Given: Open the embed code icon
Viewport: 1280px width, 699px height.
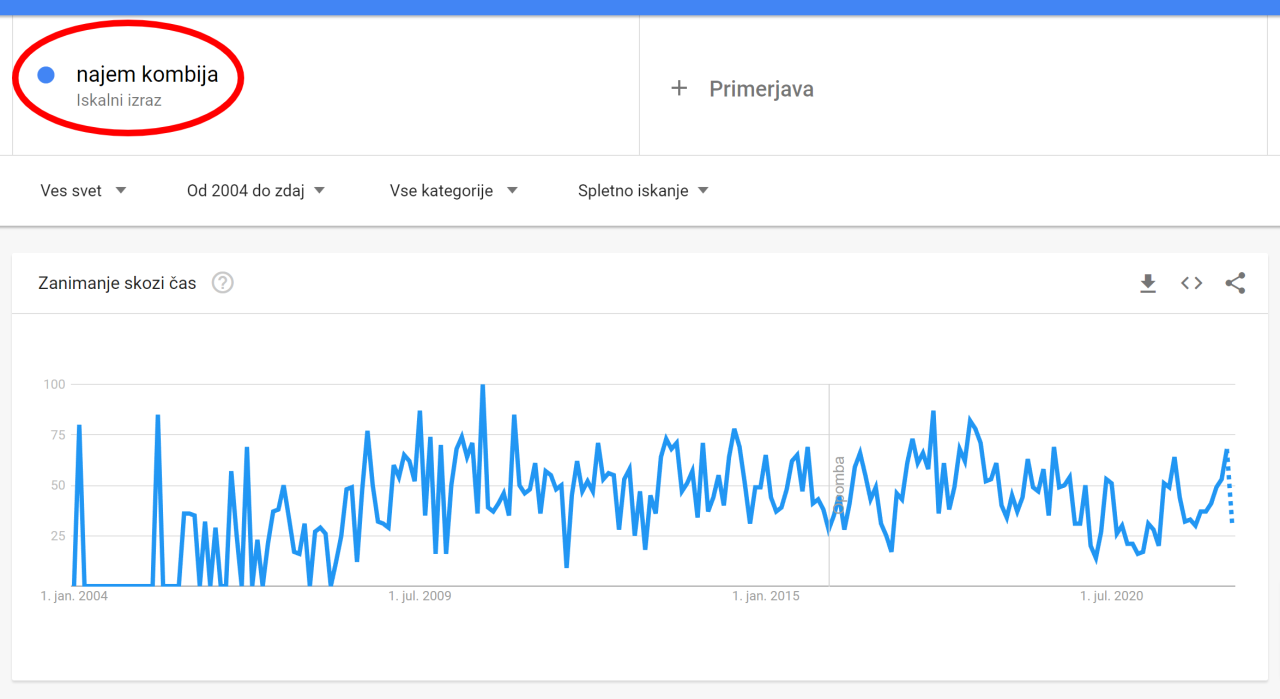Looking at the screenshot, I should click(1191, 284).
